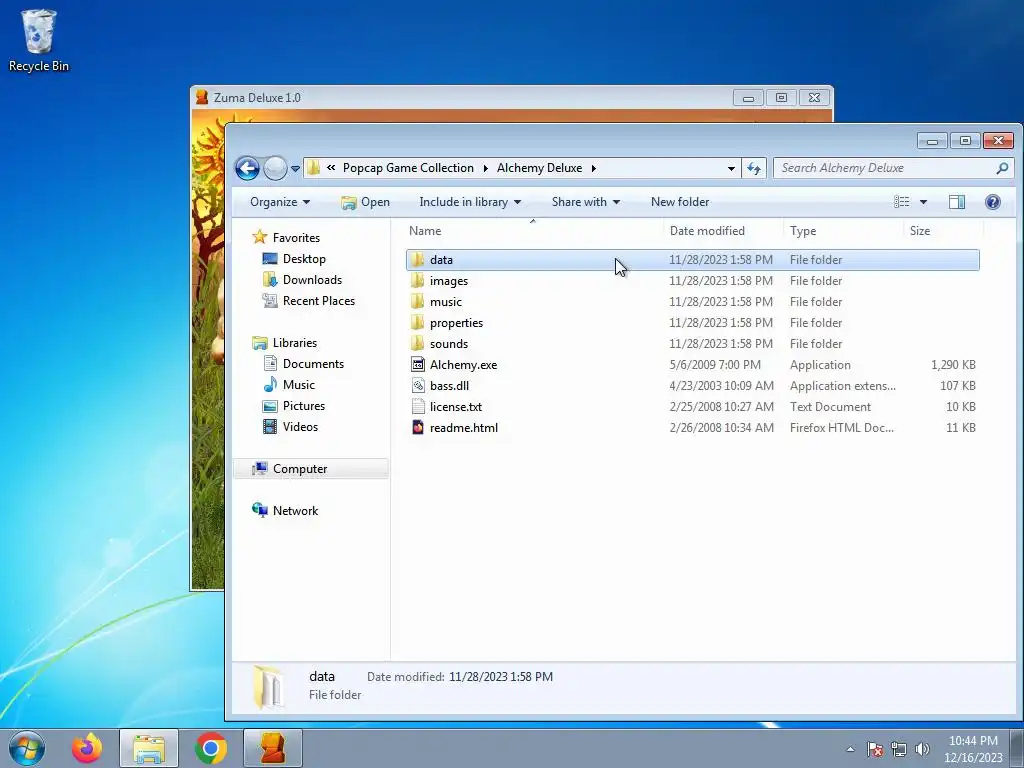
Task: Open the Windows Start menu
Action: 27,748
